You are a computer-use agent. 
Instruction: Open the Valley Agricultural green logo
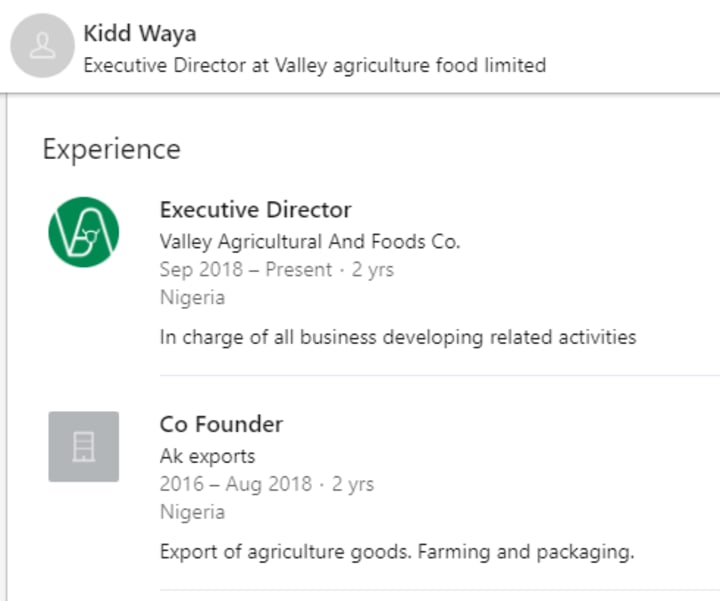click(x=83, y=232)
